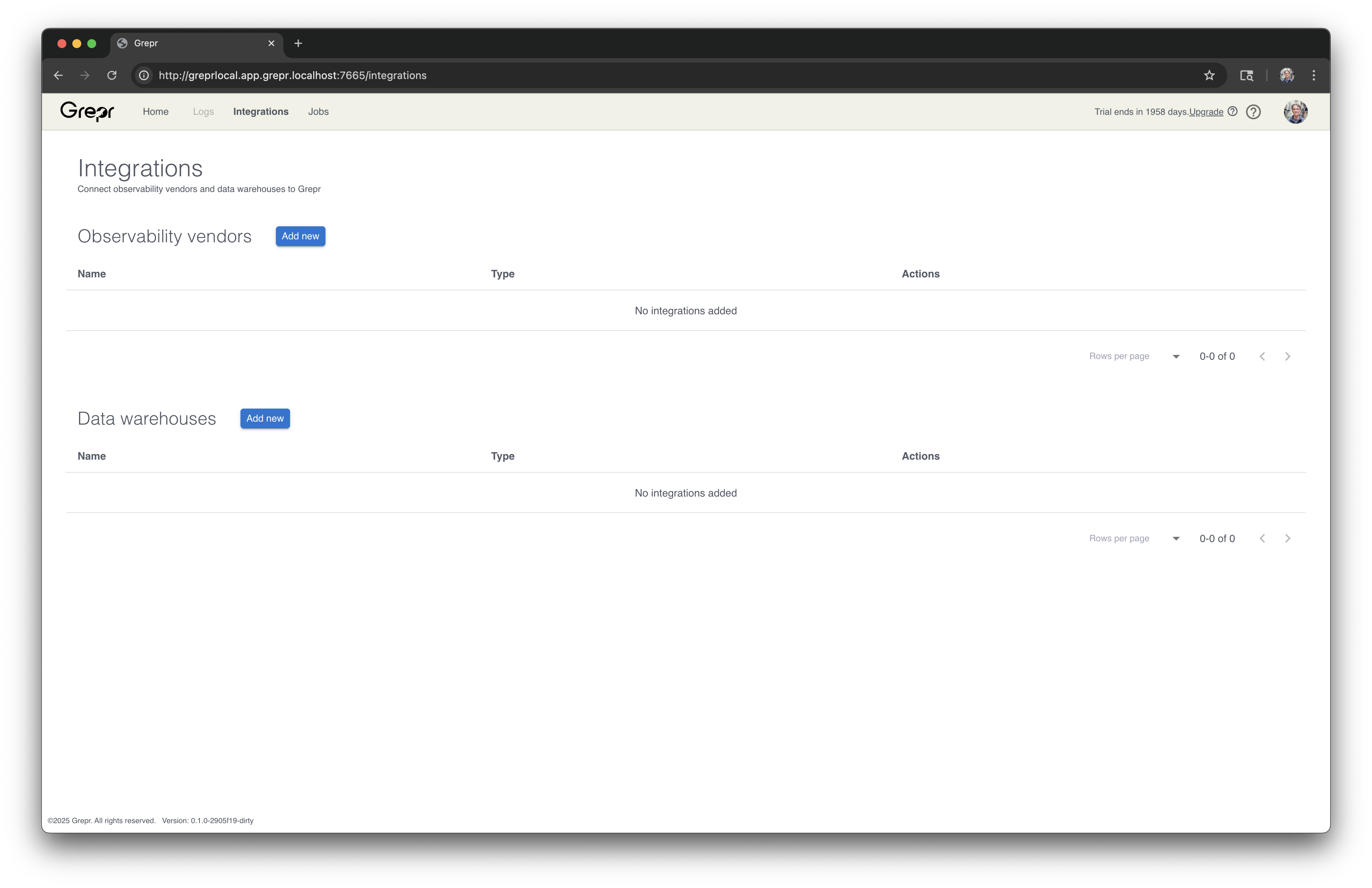Go to previous page of Data warehouses table
1372x888 pixels.
click(1262, 538)
